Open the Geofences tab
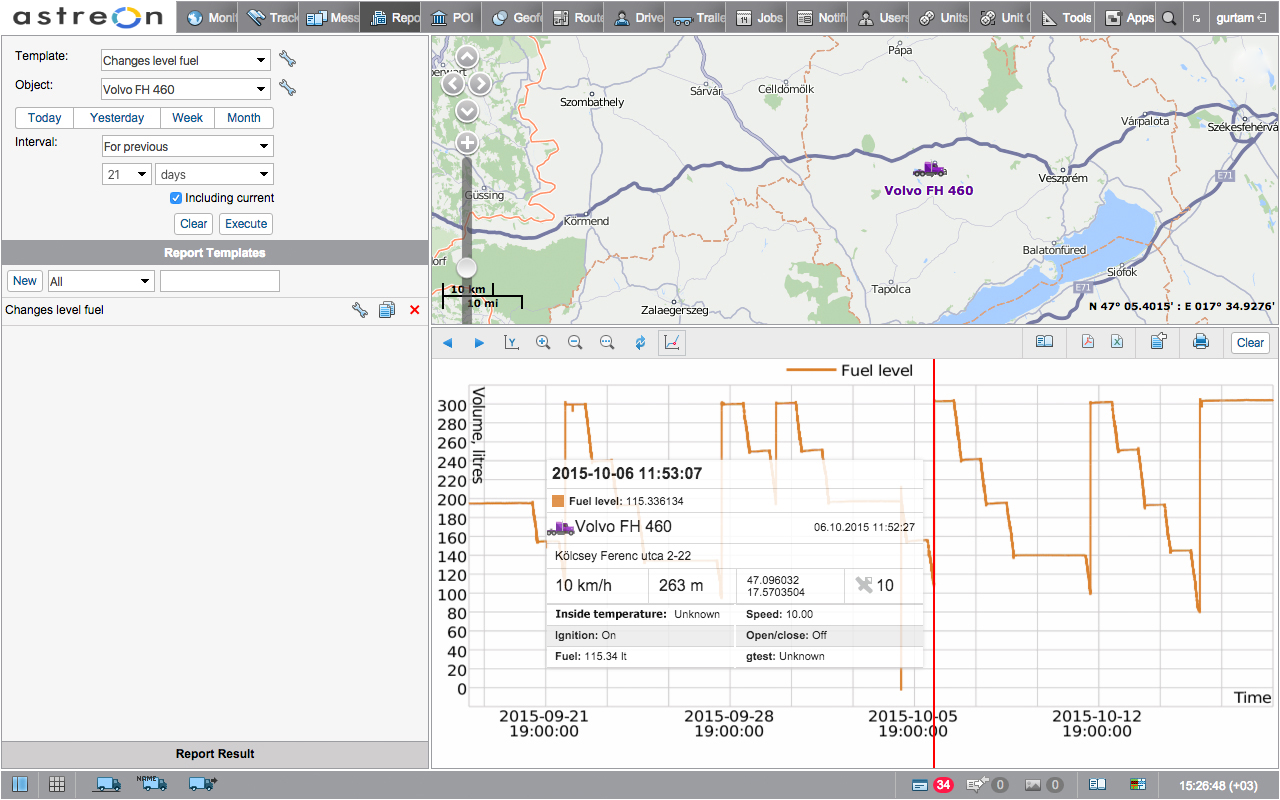 pos(514,18)
